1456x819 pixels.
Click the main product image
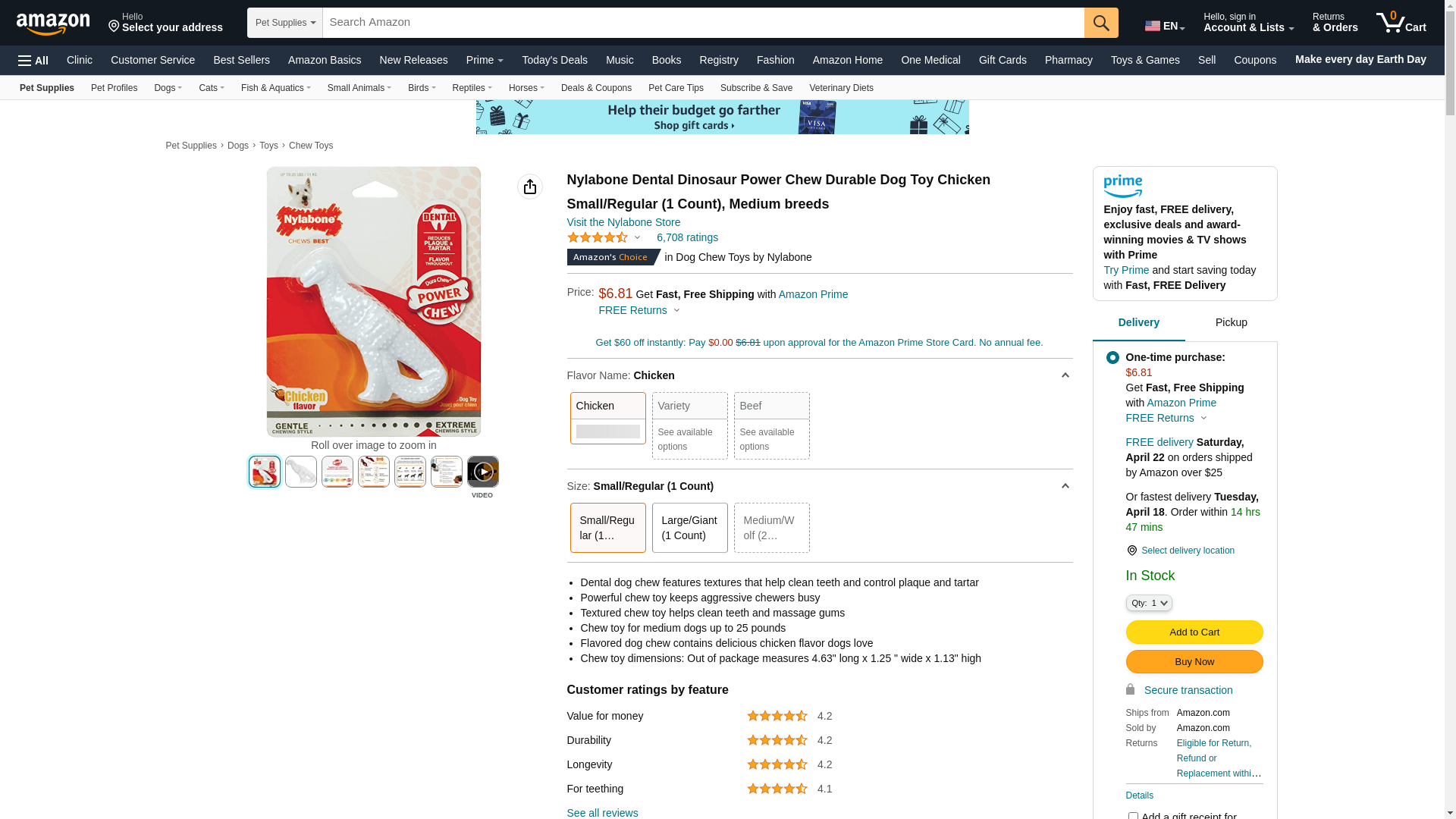tap(374, 302)
